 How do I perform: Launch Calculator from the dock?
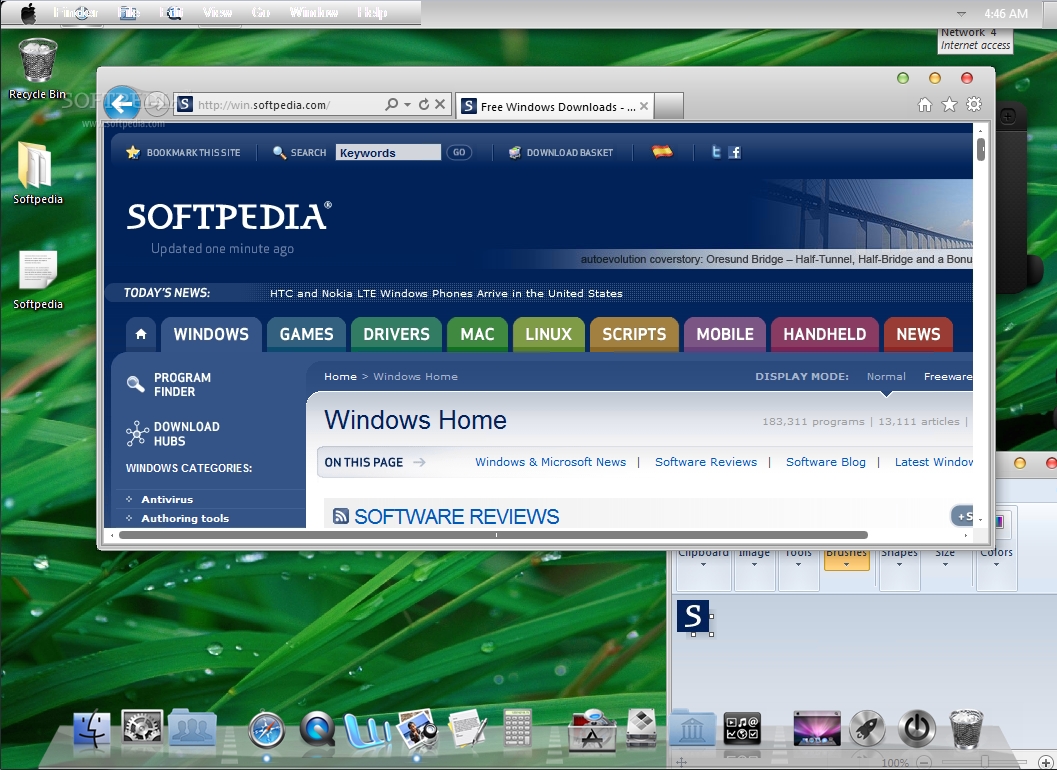coord(518,729)
